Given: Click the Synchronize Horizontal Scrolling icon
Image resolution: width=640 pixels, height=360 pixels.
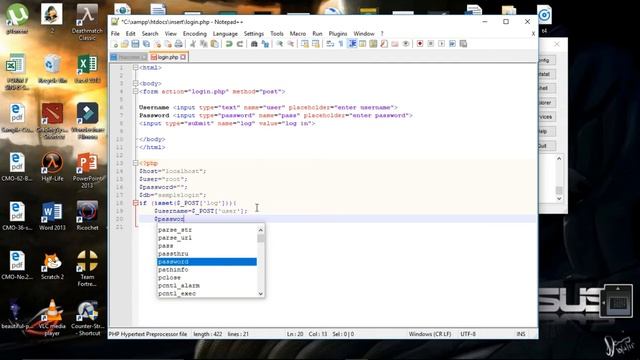Looking at the screenshot, I should point(316,44).
